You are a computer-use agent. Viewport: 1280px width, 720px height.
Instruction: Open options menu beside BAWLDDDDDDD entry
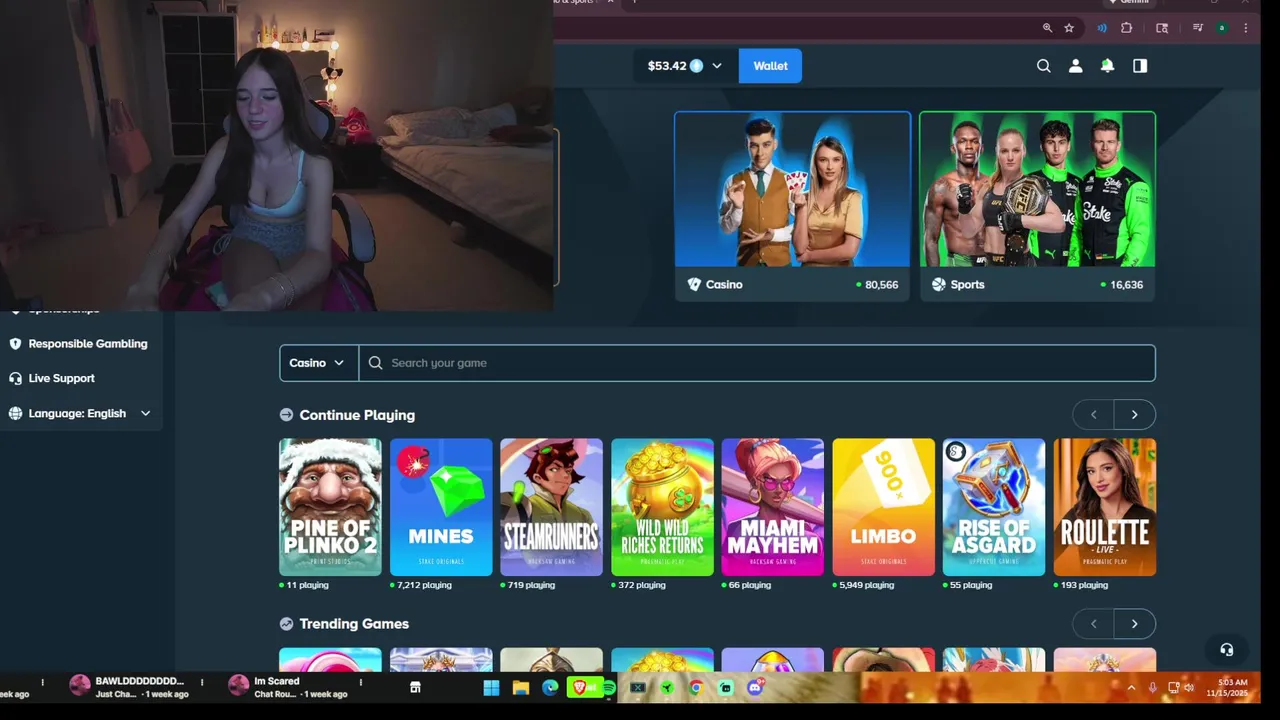pyautogui.click(x=202, y=682)
